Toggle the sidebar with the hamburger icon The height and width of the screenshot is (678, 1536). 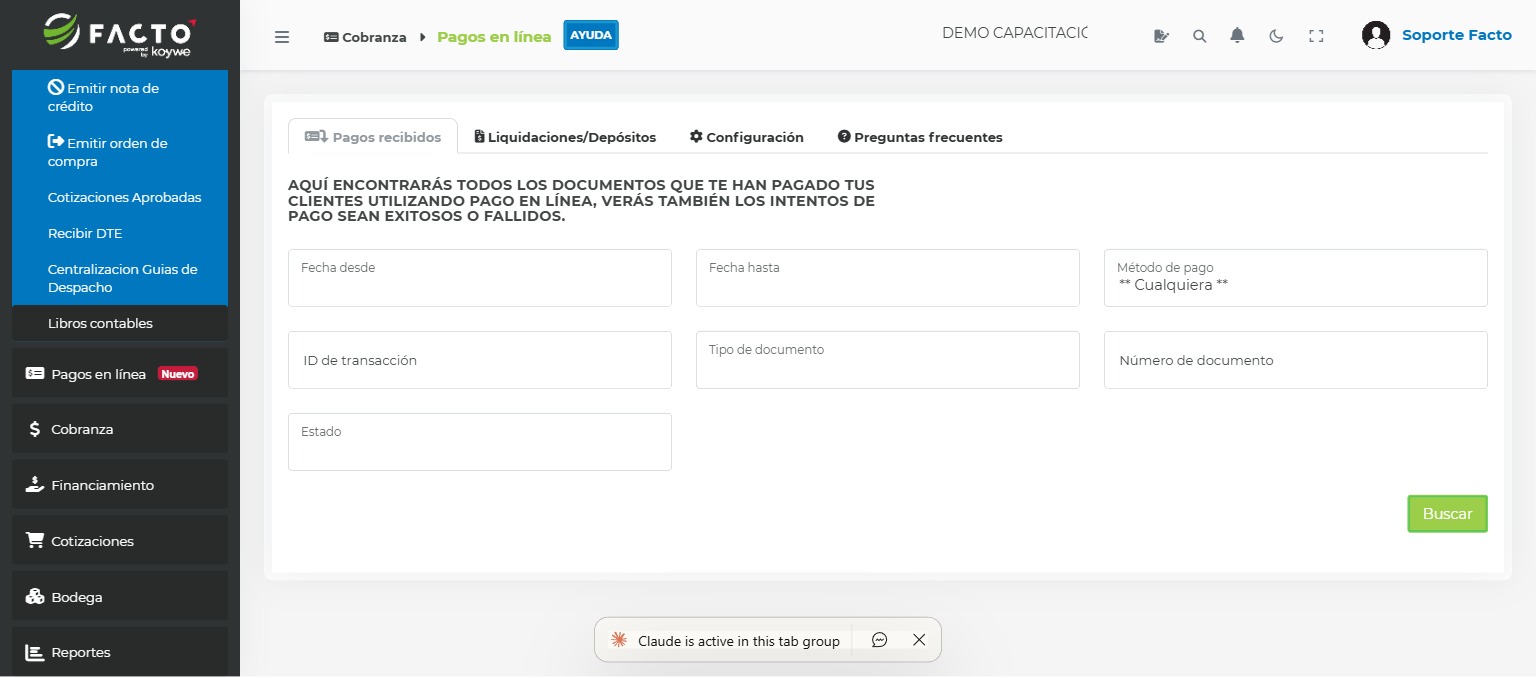coord(282,36)
